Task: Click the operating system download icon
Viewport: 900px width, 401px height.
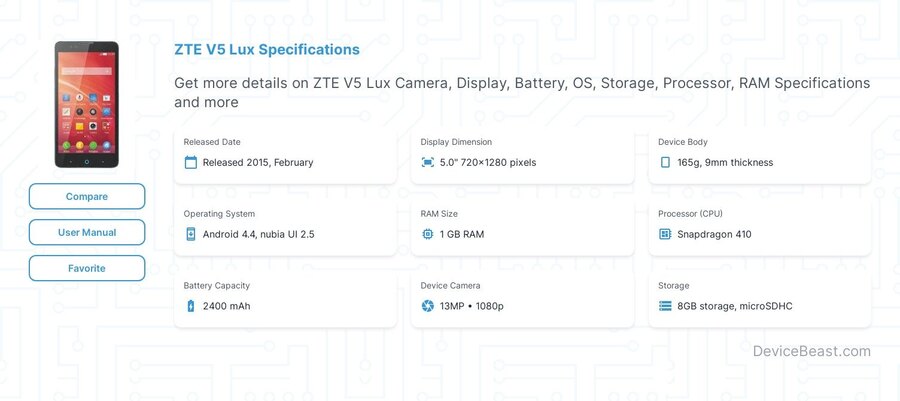Action: pyautogui.click(x=191, y=234)
